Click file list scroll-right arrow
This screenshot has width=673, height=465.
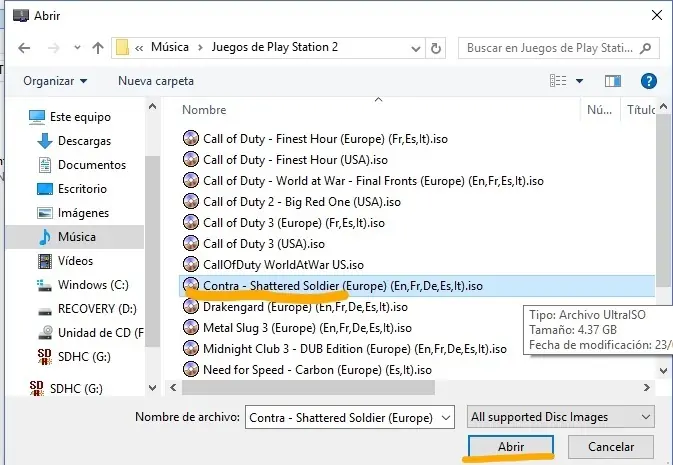(x=647, y=388)
